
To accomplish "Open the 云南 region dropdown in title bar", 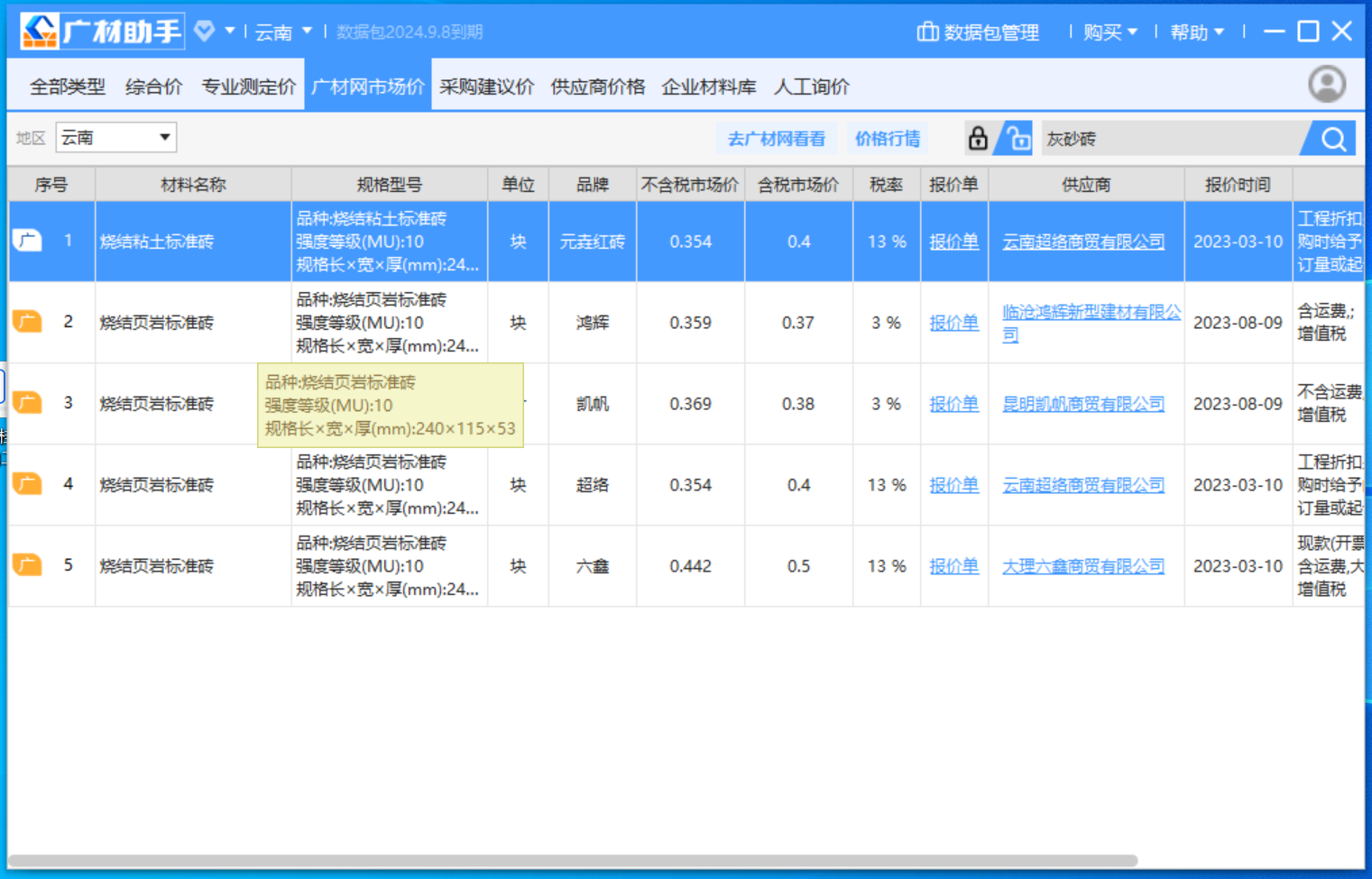I will (x=283, y=32).
